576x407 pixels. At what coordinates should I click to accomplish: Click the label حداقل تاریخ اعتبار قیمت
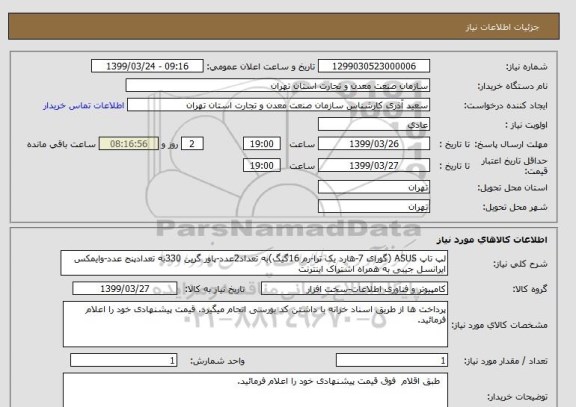click(514, 166)
